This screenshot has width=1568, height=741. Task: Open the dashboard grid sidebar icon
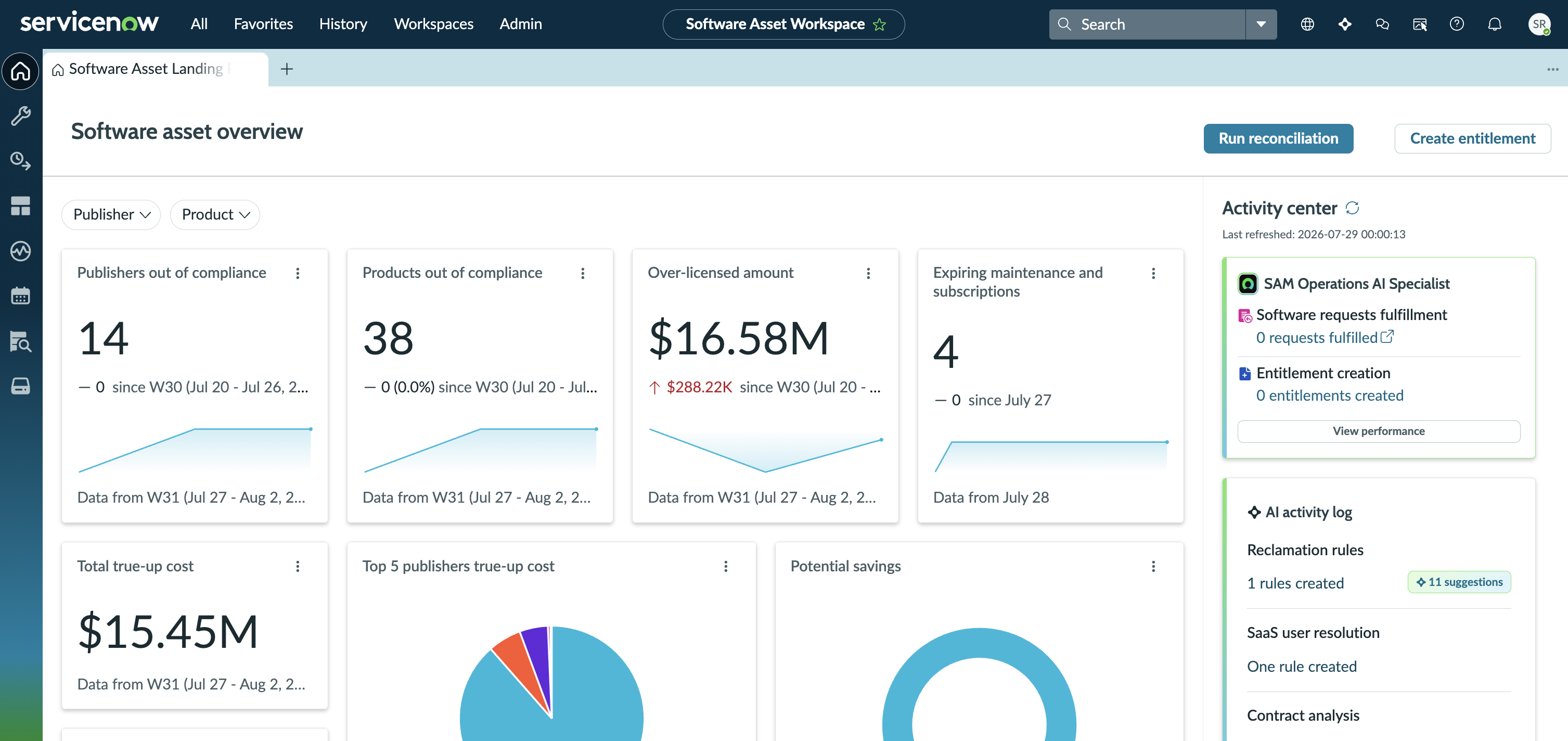[21, 206]
